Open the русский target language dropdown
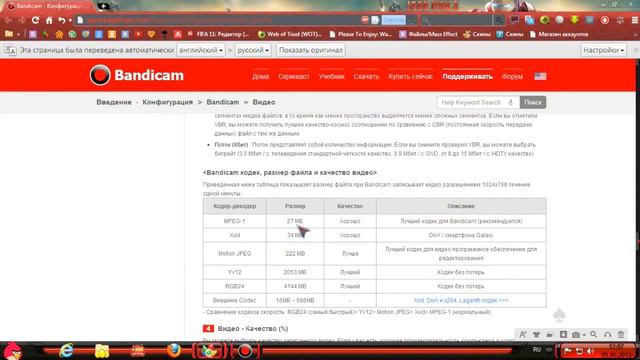 pos(253,50)
